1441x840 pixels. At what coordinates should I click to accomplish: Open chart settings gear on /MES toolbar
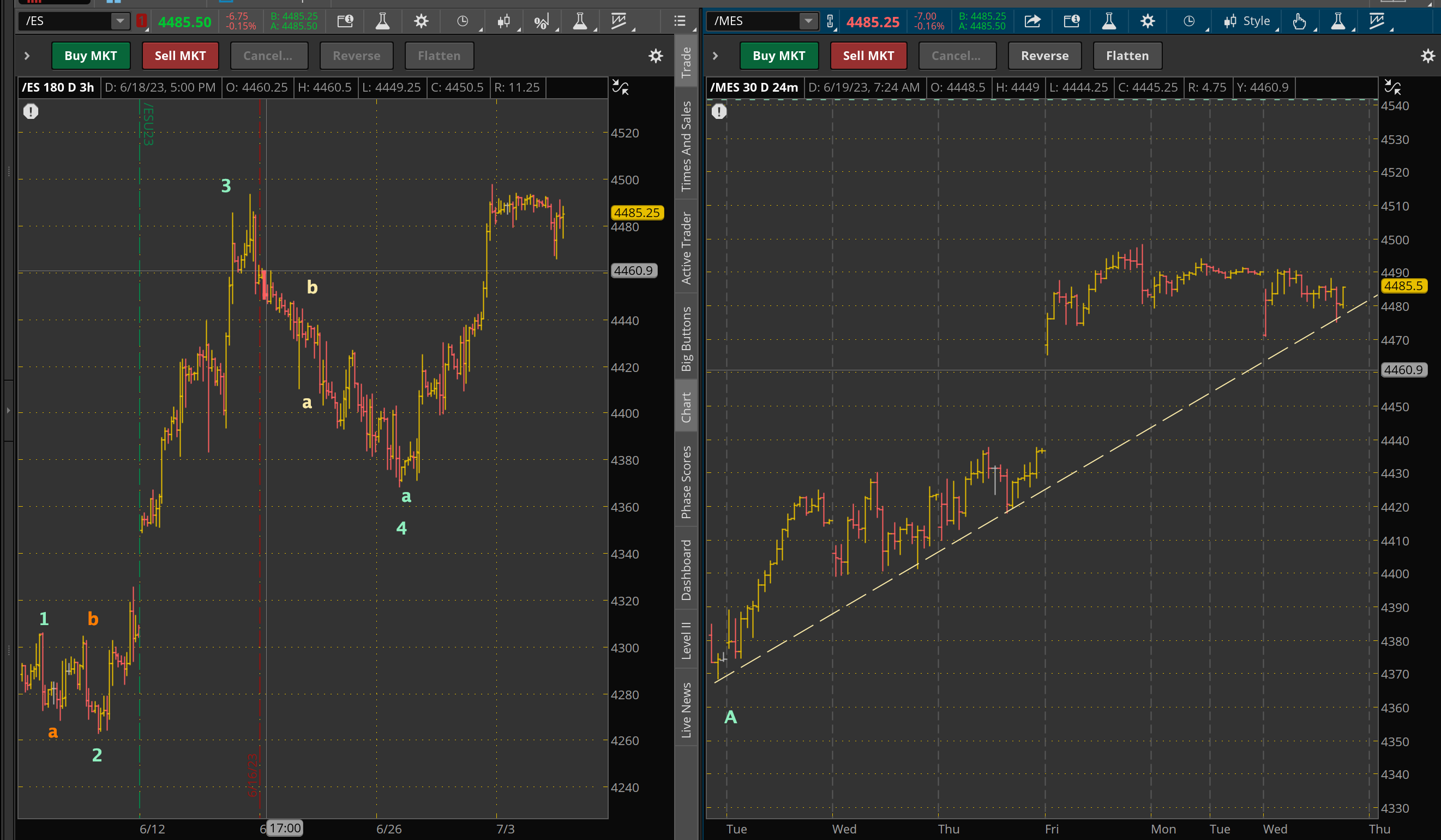point(1148,22)
